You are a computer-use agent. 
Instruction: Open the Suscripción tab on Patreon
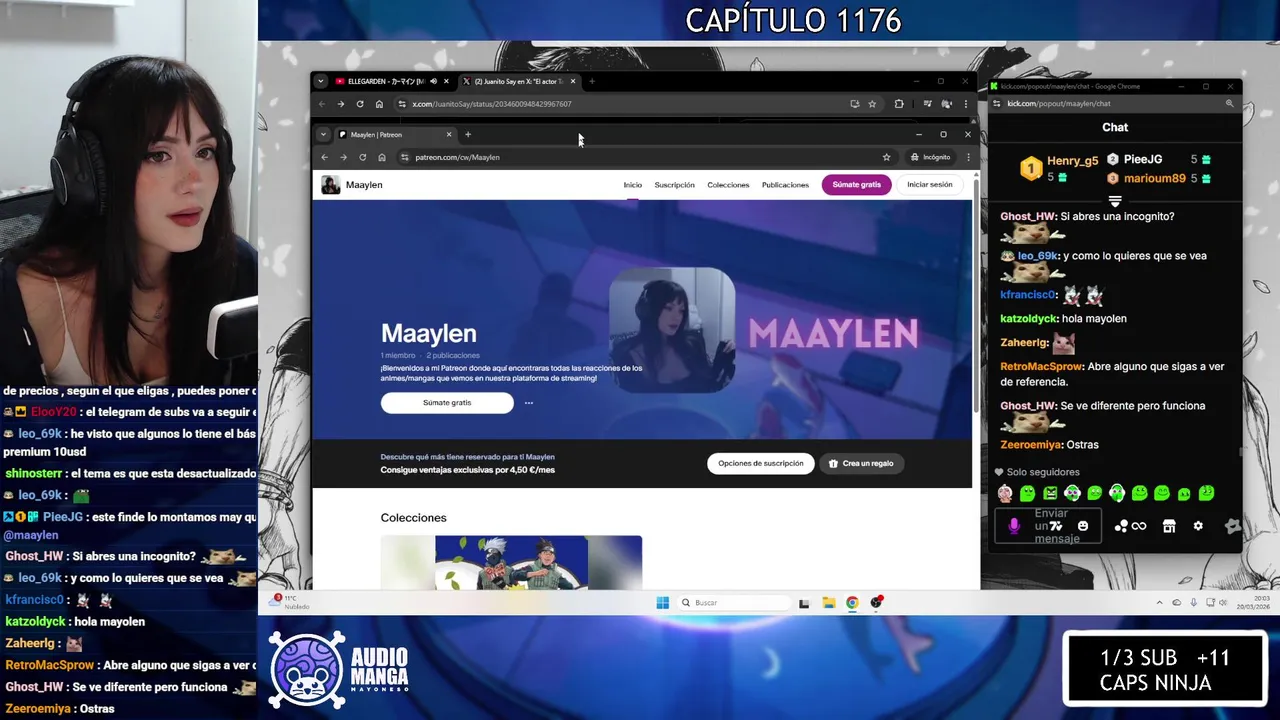point(675,185)
